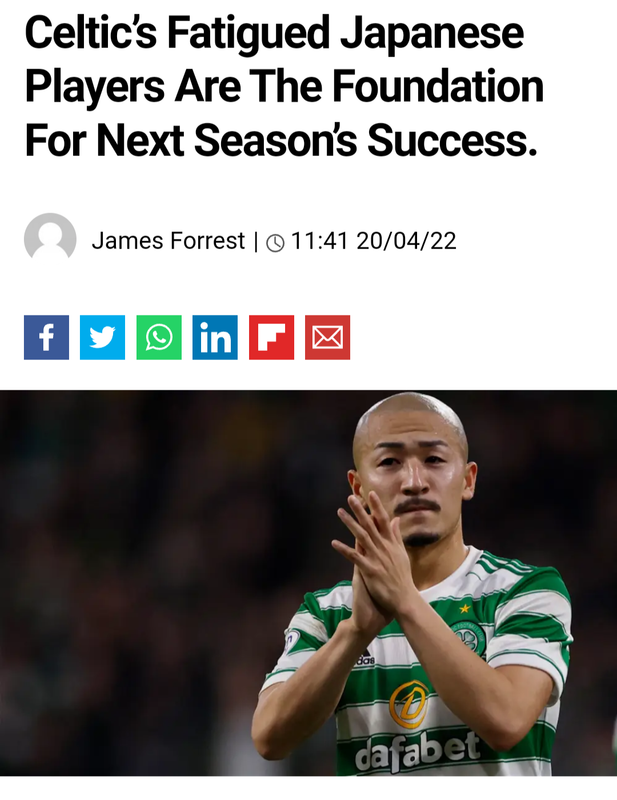Click the Celtic club crest on the jersey
The image size is (617, 800).
(470, 639)
